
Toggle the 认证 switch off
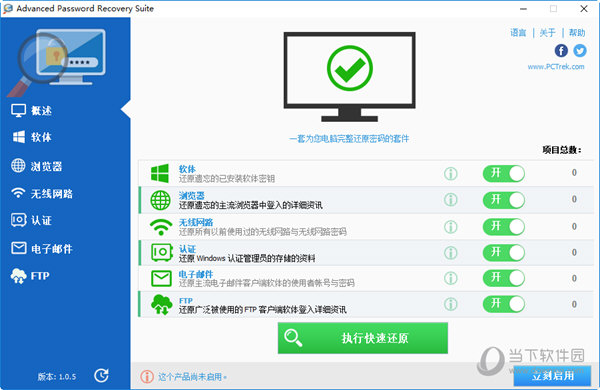(504, 253)
